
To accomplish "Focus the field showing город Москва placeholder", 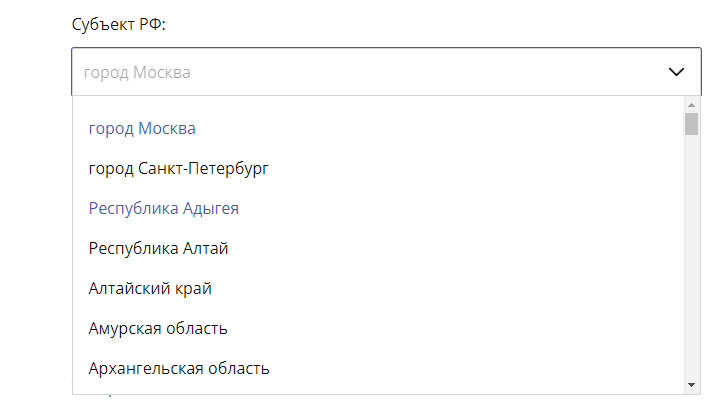I will click(360, 72).
